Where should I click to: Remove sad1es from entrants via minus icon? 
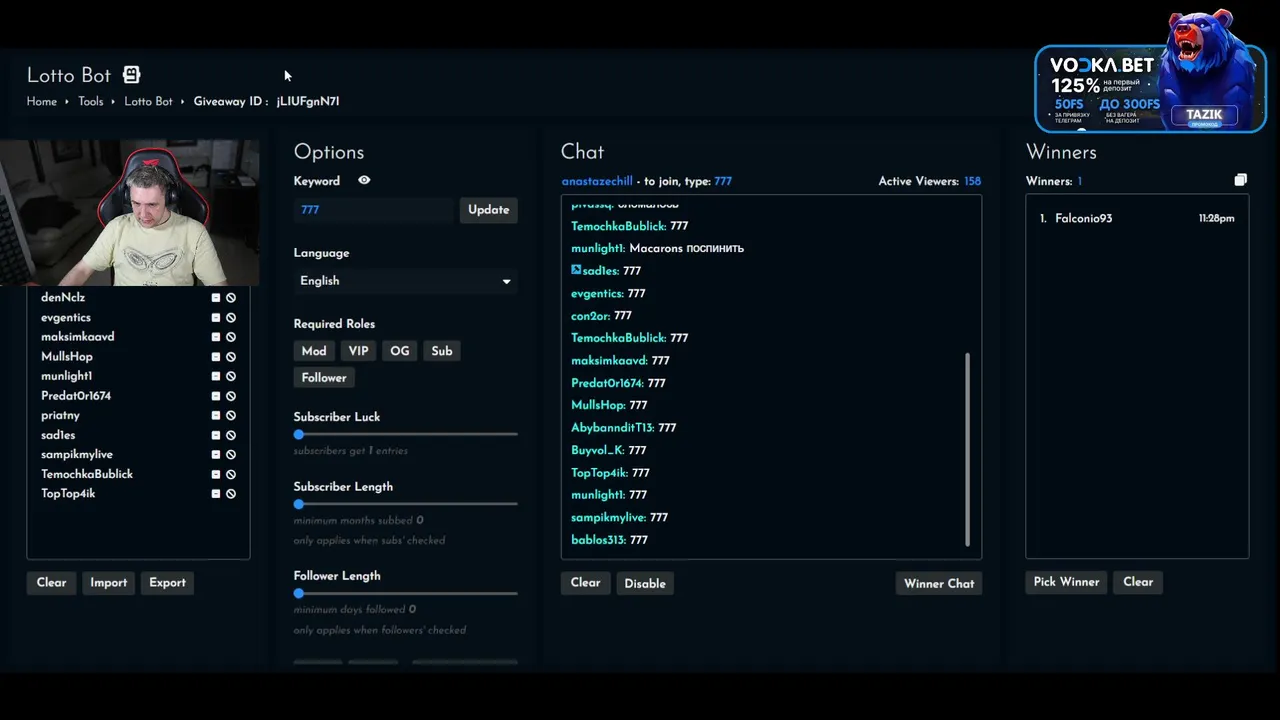215,435
